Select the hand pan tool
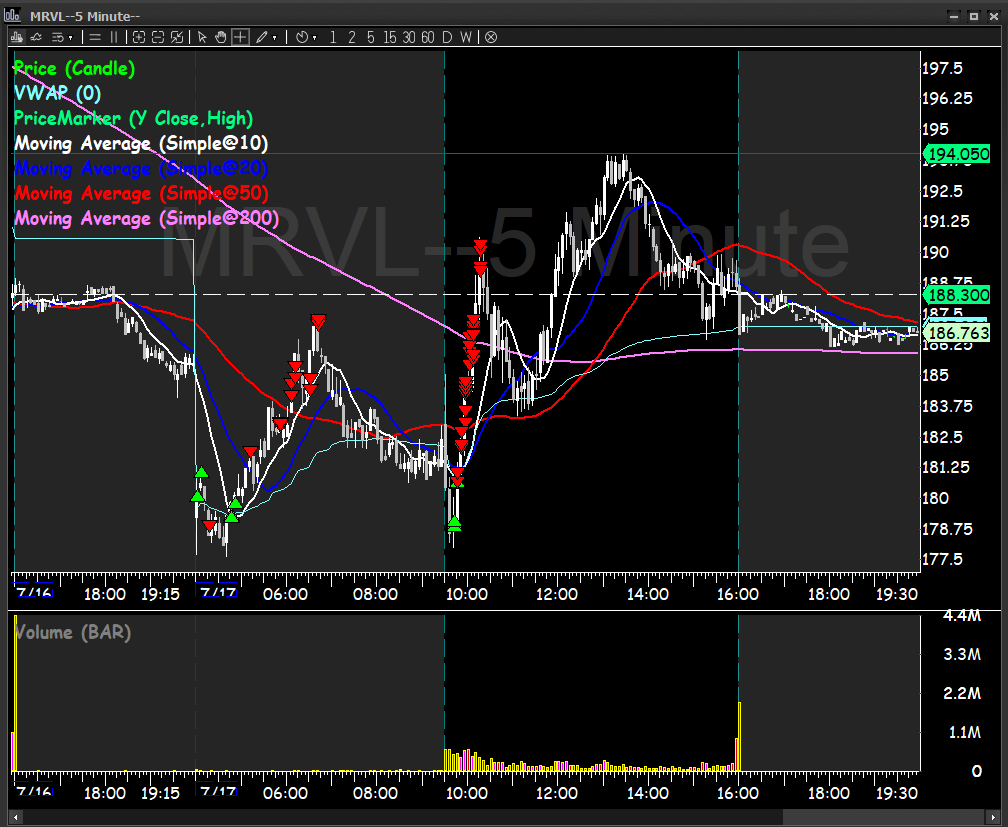Viewport: 1008px width, 827px height. pyautogui.click(x=220, y=37)
